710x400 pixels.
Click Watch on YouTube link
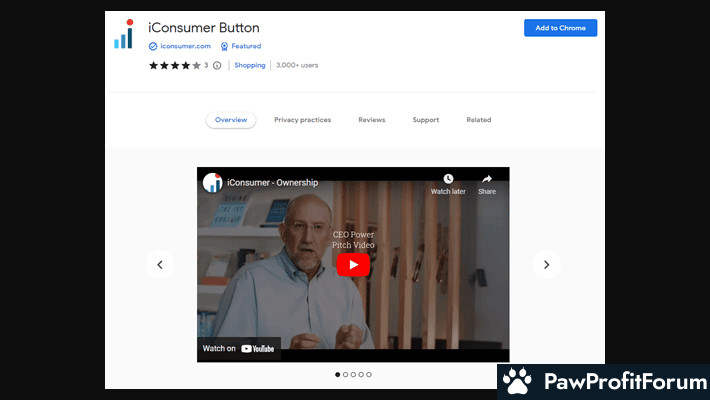[x=238, y=348]
